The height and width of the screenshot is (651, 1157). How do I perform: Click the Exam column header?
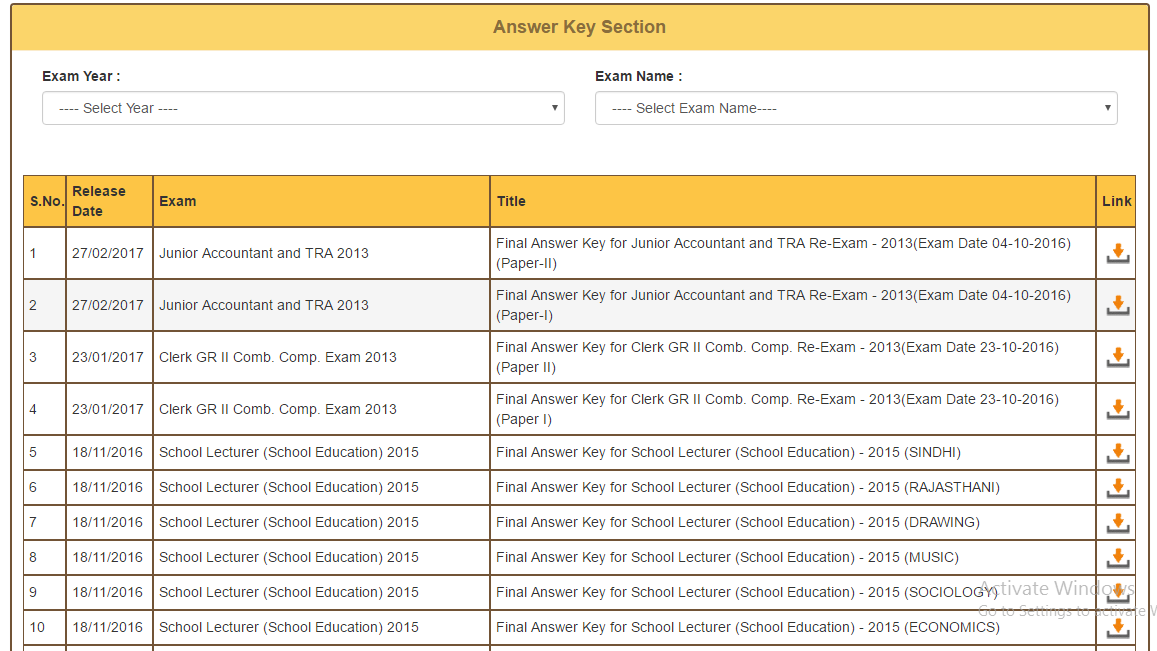pyautogui.click(x=178, y=201)
